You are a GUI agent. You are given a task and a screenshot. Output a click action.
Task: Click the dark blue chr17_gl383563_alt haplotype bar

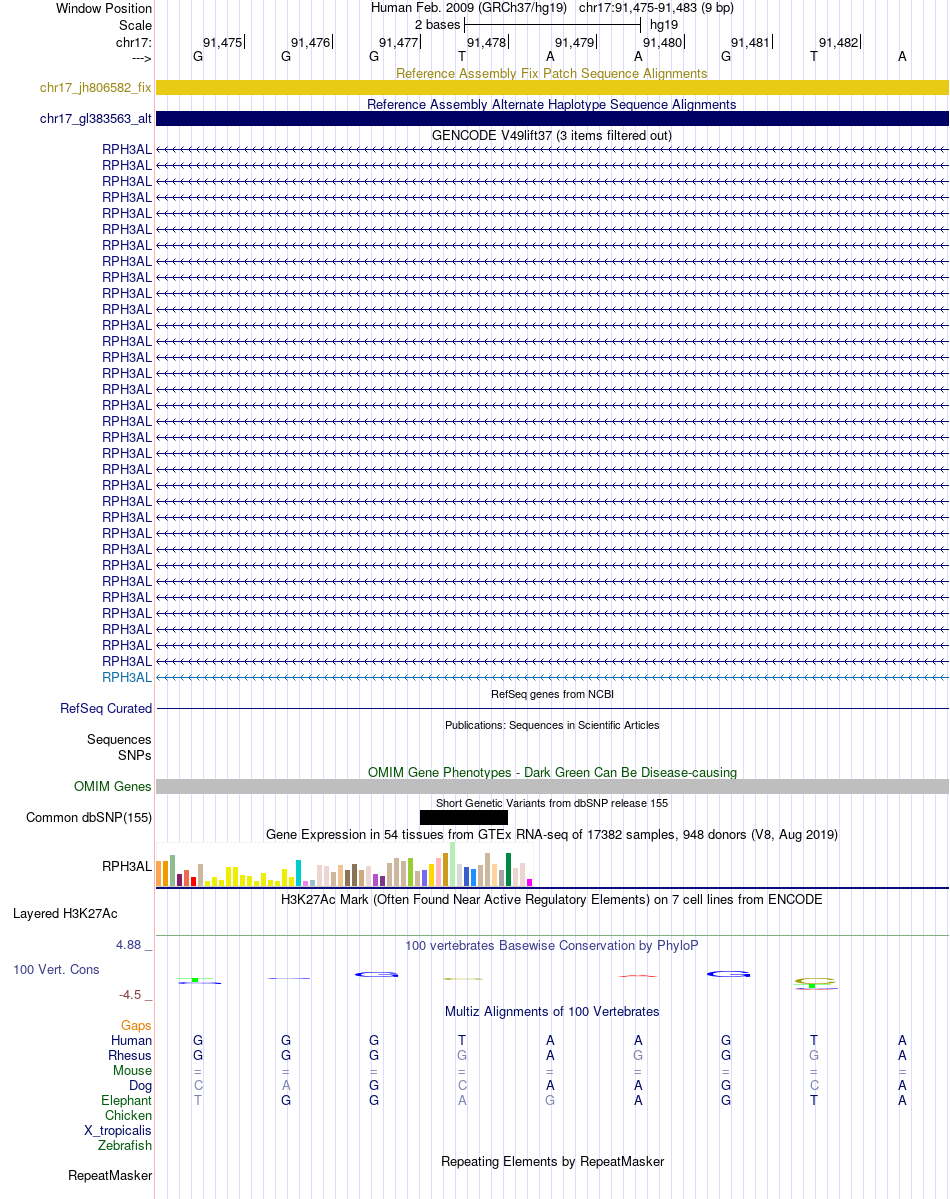(552, 119)
